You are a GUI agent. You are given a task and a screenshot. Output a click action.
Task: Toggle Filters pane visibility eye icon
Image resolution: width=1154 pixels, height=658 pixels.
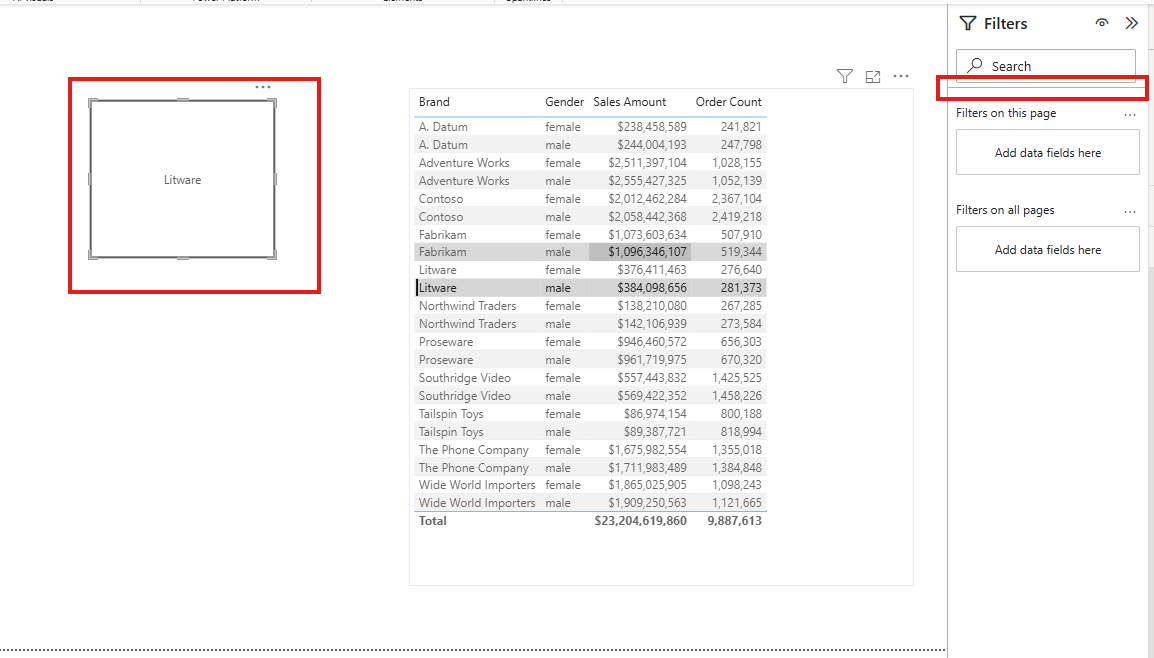(x=1102, y=23)
